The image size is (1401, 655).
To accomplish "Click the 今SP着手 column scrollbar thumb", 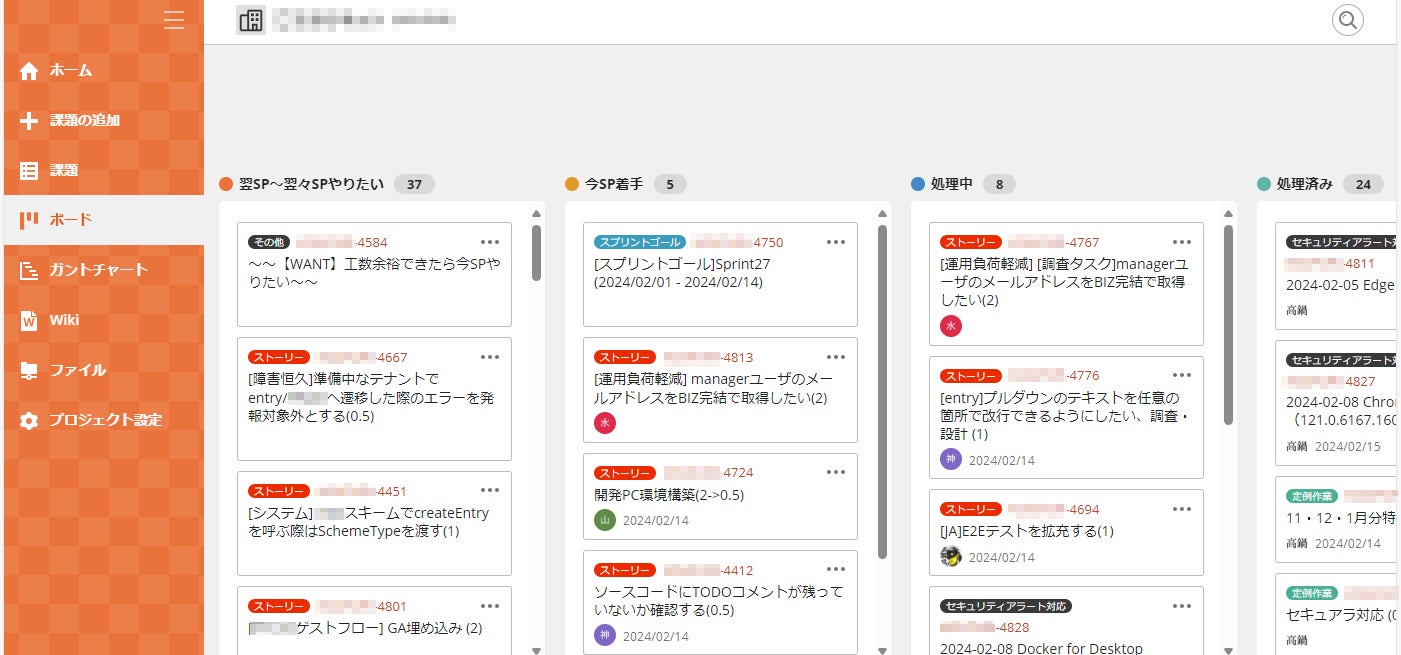I will coord(882,390).
